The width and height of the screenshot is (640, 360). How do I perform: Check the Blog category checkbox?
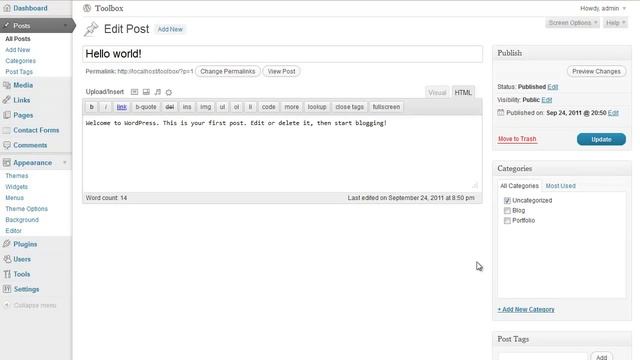click(x=507, y=211)
